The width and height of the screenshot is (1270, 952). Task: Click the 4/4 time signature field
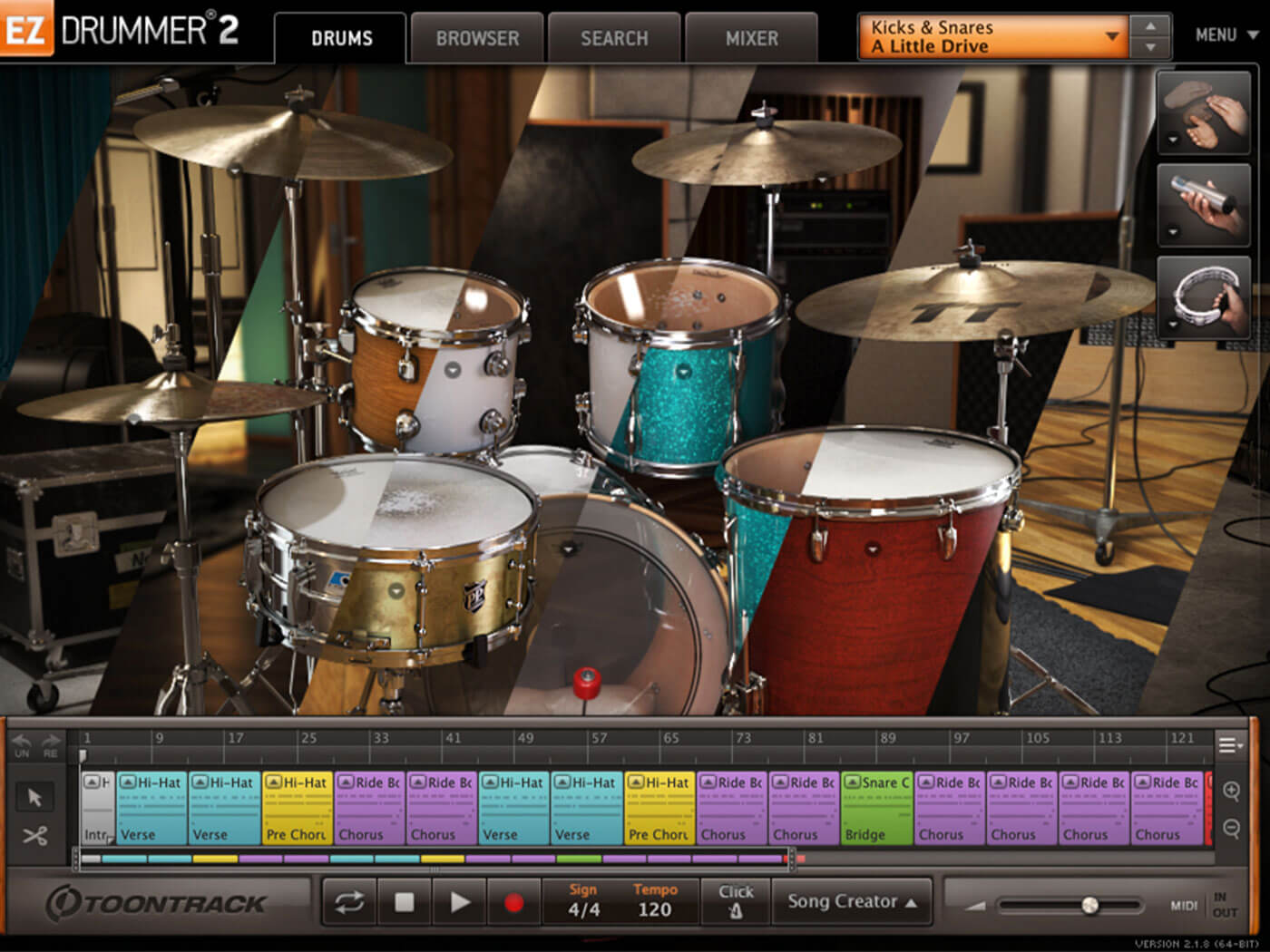pyautogui.click(x=583, y=910)
